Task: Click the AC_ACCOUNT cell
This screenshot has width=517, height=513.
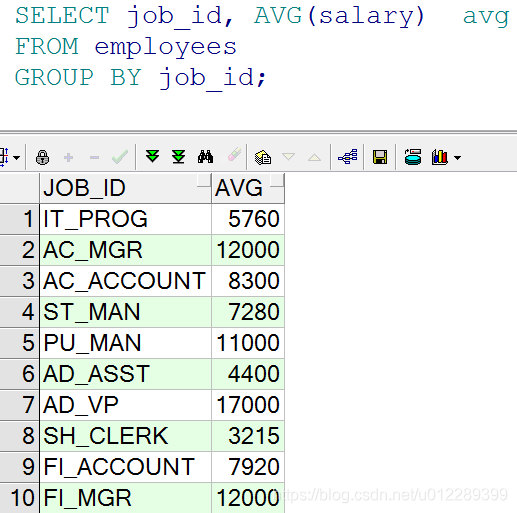Action: coord(125,281)
